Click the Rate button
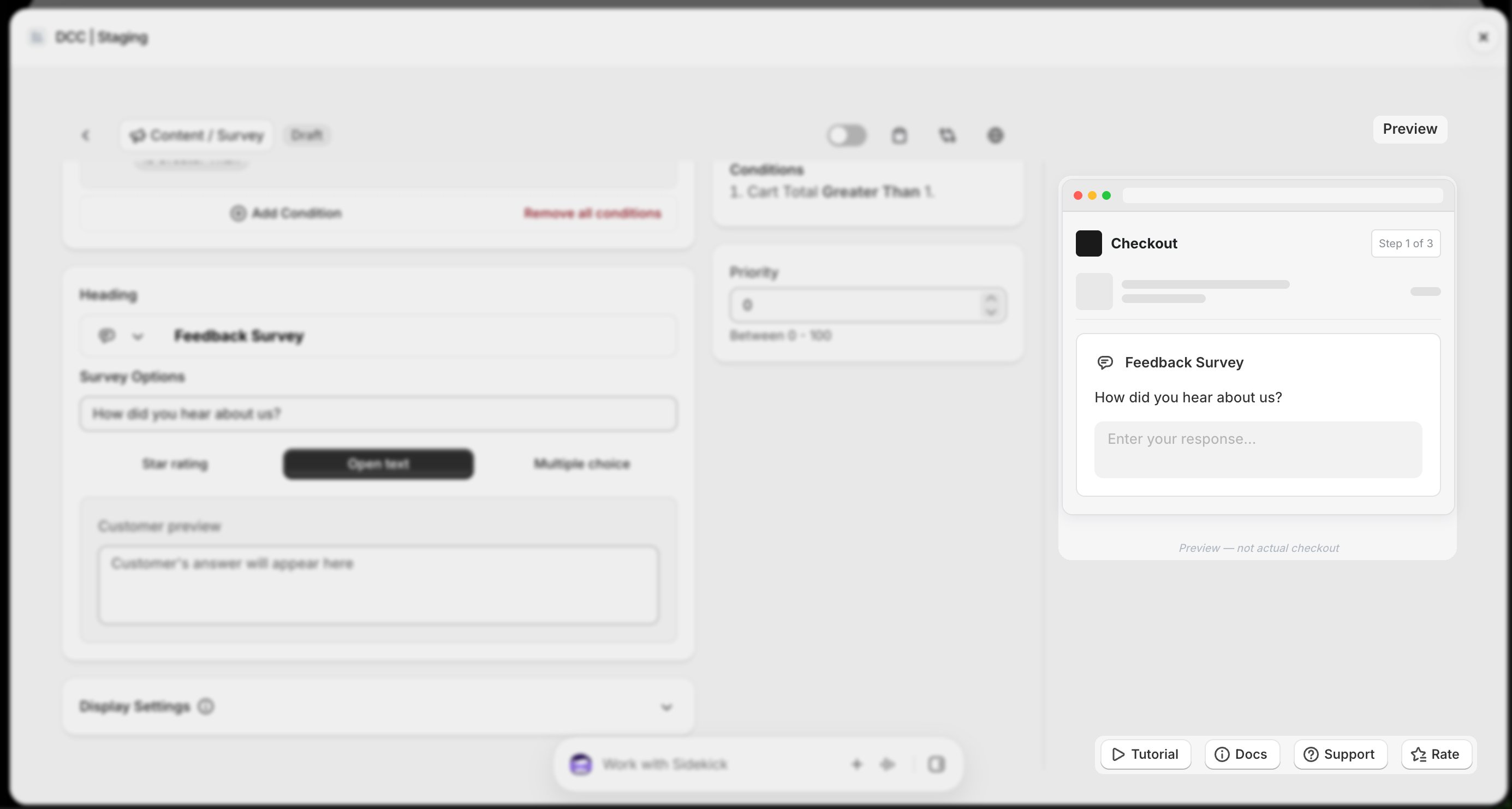1512x809 pixels. 1436,754
